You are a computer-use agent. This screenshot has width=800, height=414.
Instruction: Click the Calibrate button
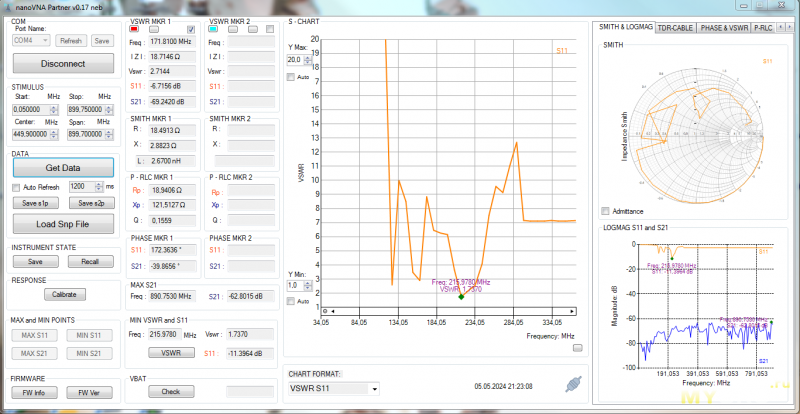[x=66, y=295]
